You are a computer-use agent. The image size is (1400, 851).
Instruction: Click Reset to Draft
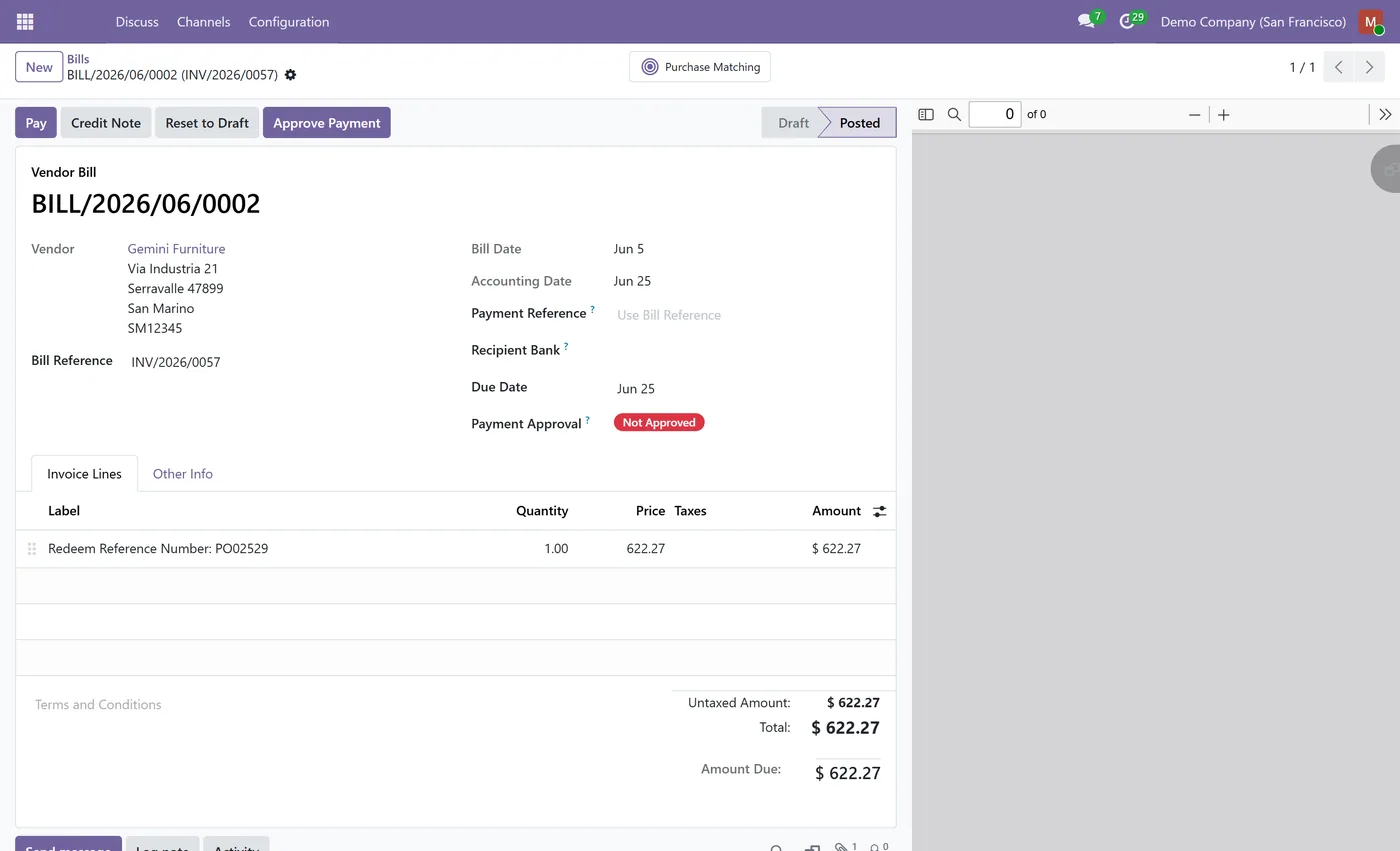point(207,123)
